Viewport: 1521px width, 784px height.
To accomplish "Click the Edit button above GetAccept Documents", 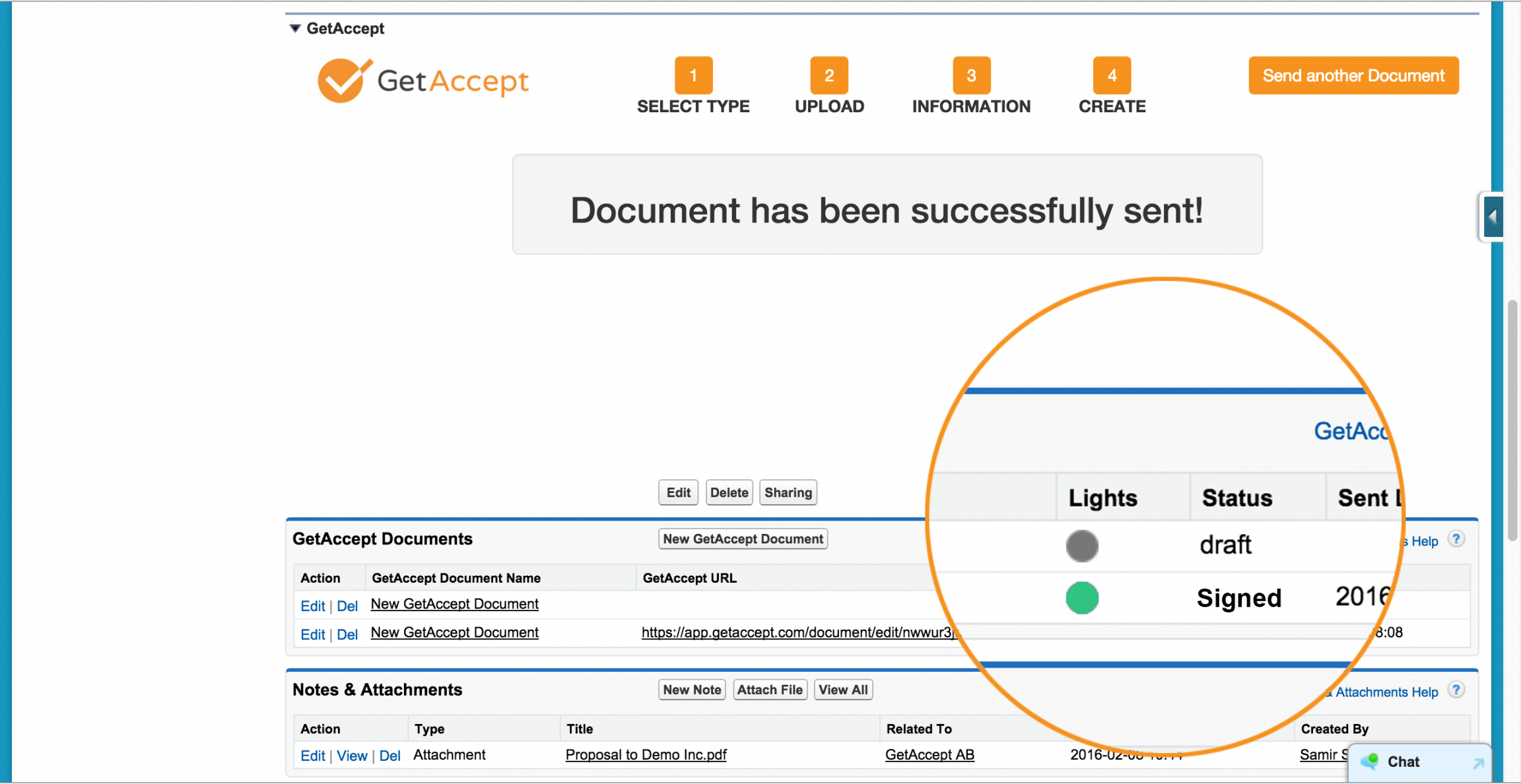I will [x=678, y=492].
